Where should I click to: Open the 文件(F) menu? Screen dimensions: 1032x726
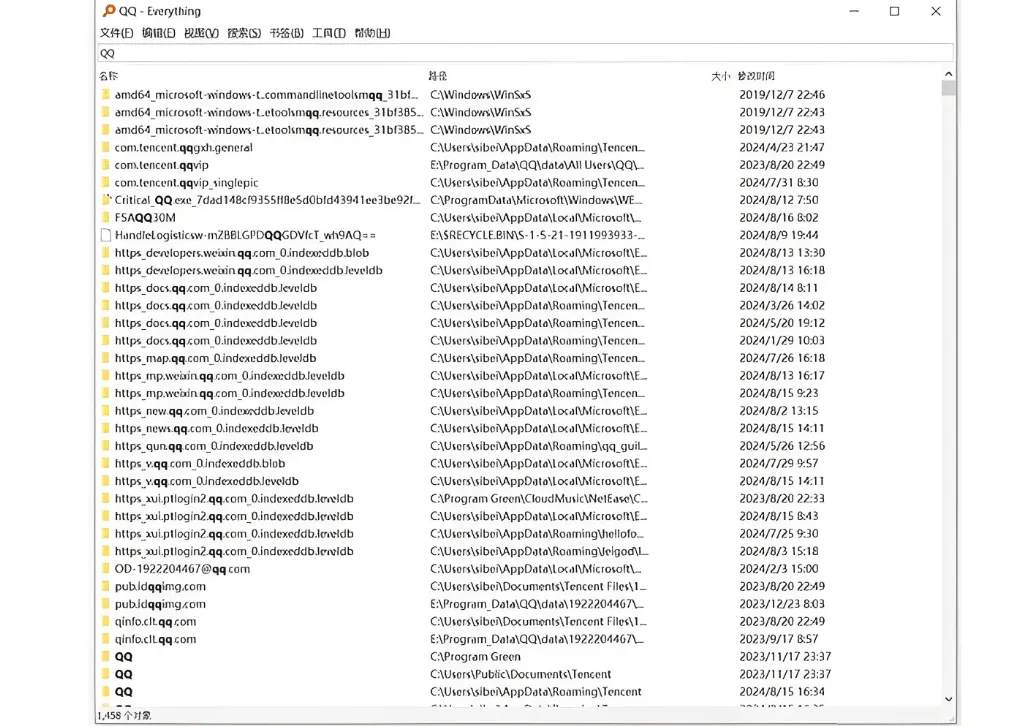pos(116,33)
